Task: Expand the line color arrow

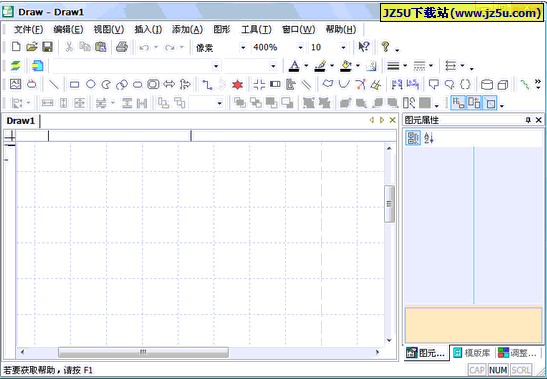Action: pos(332,66)
